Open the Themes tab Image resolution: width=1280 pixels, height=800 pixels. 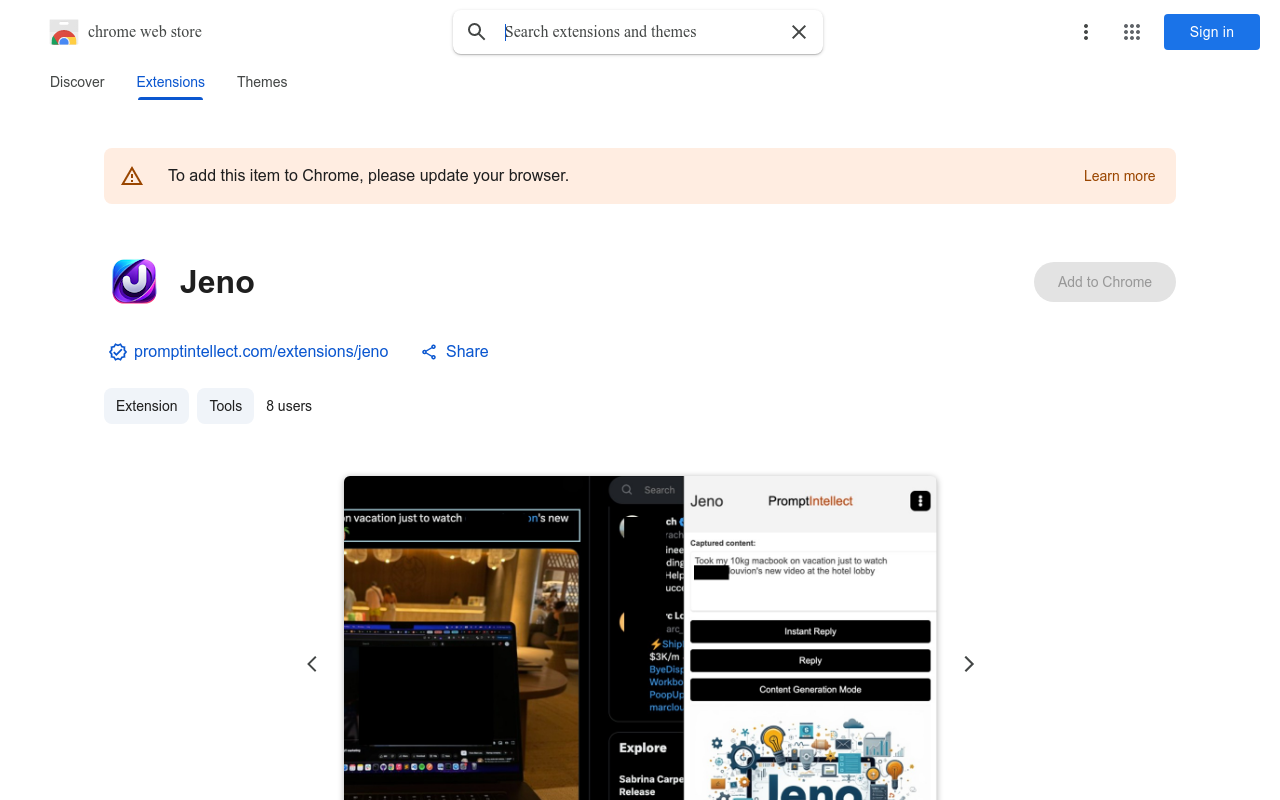click(x=262, y=82)
